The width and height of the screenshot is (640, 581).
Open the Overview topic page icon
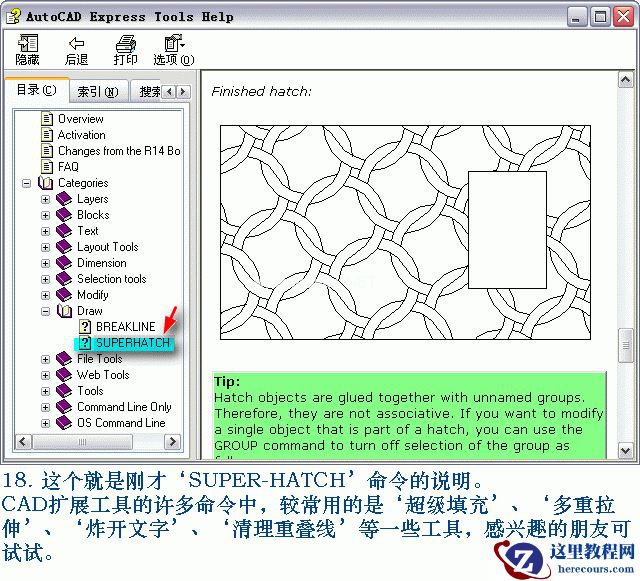click(47, 119)
